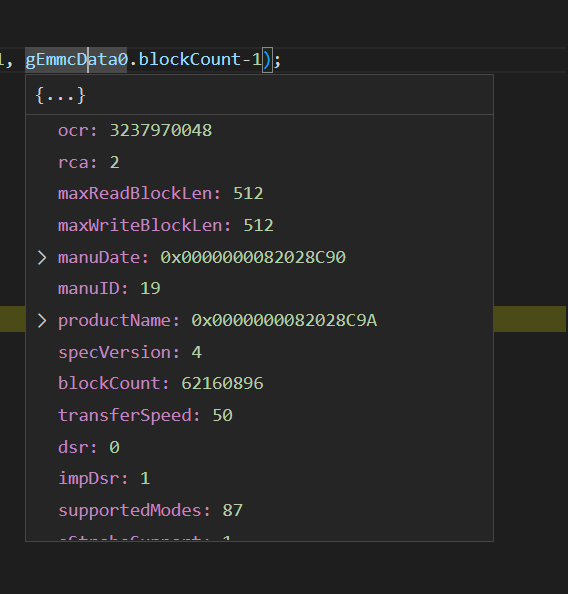Expand the productName entry
Image resolution: width=568 pixels, height=594 pixels.
(x=42, y=321)
